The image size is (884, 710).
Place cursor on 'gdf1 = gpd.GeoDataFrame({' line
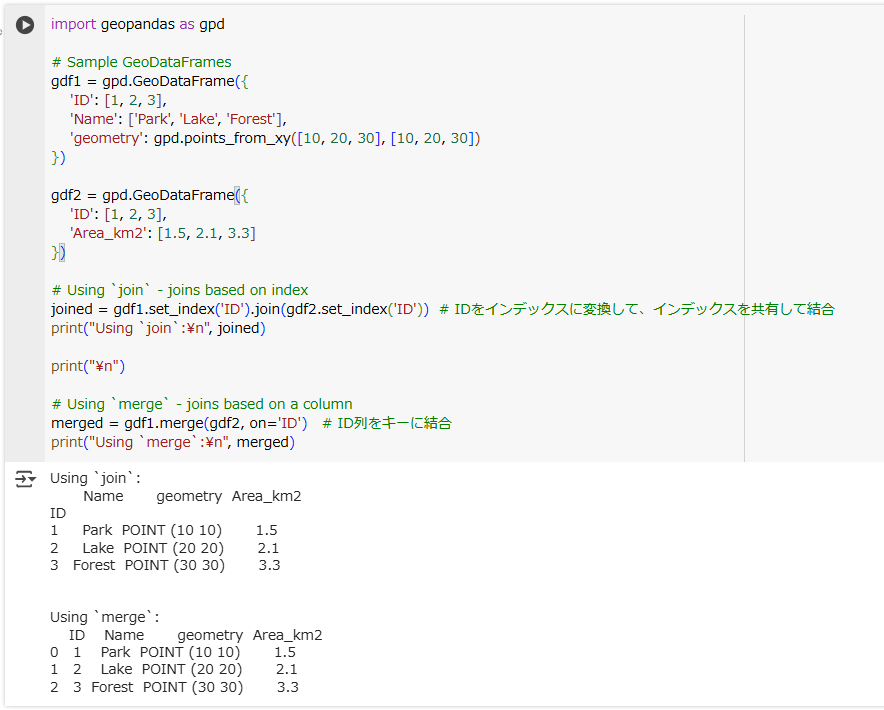[149, 81]
